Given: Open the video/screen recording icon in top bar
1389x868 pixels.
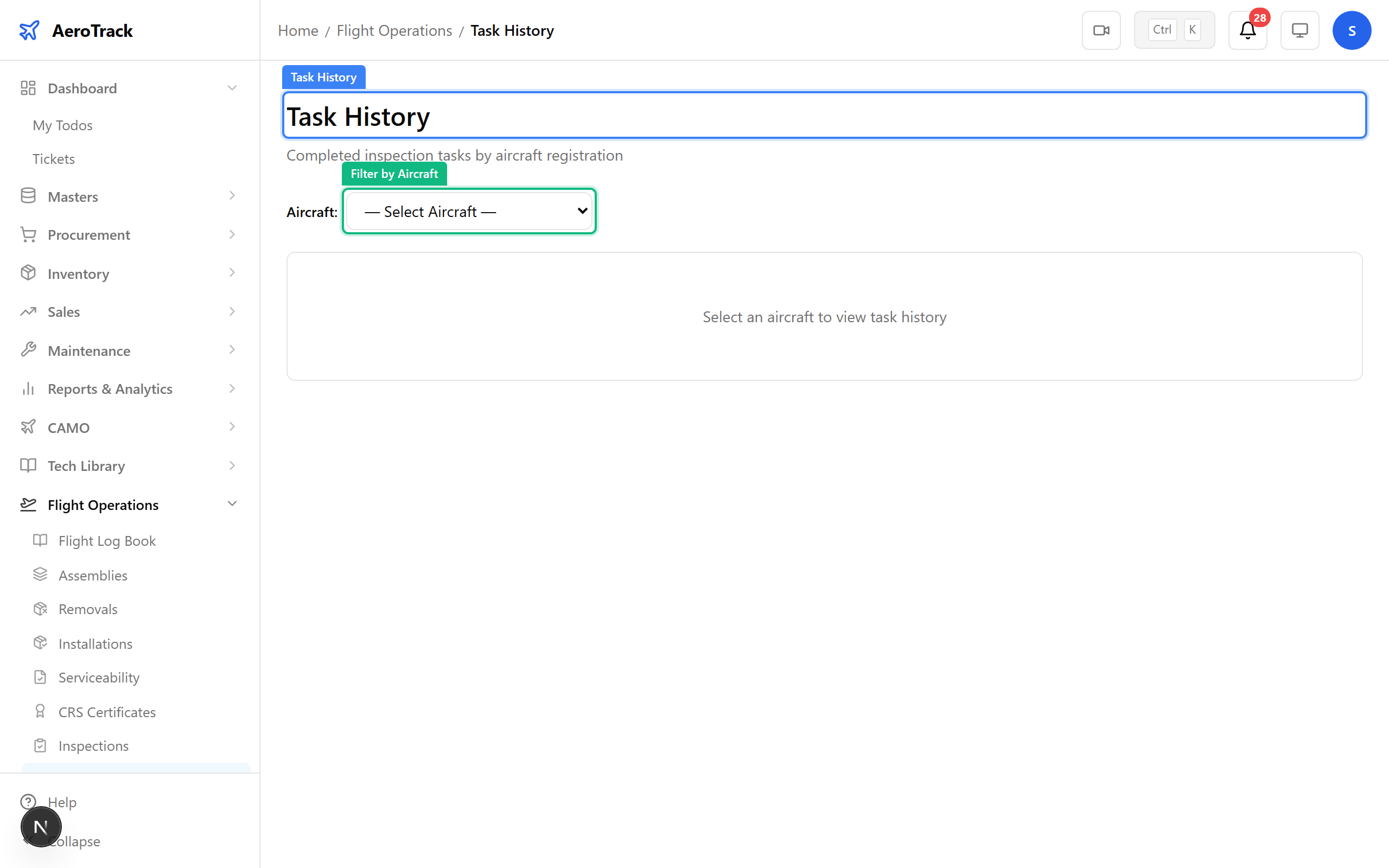Looking at the screenshot, I should pos(1101,30).
